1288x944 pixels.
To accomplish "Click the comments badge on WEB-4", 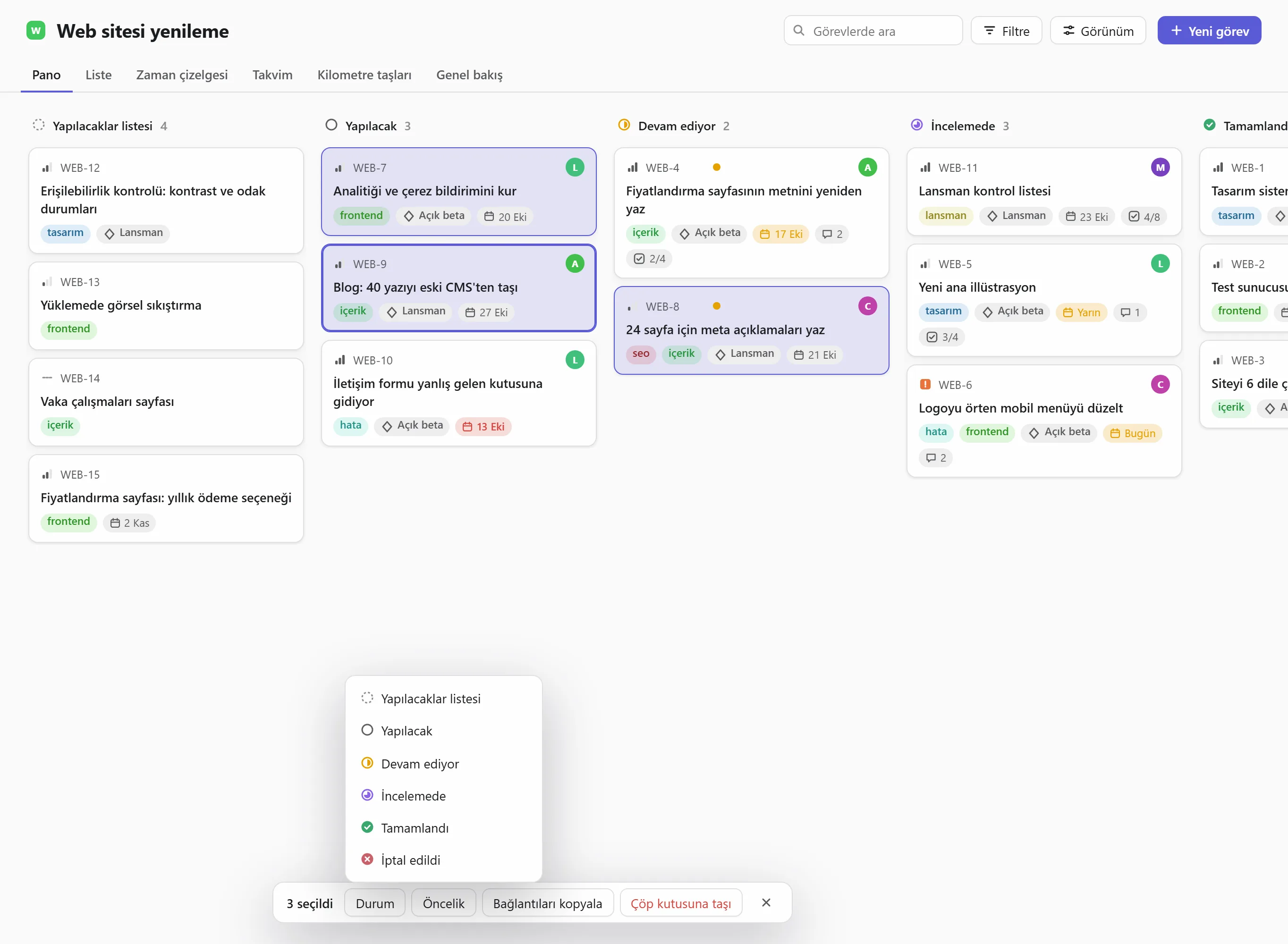I will point(832,234).
